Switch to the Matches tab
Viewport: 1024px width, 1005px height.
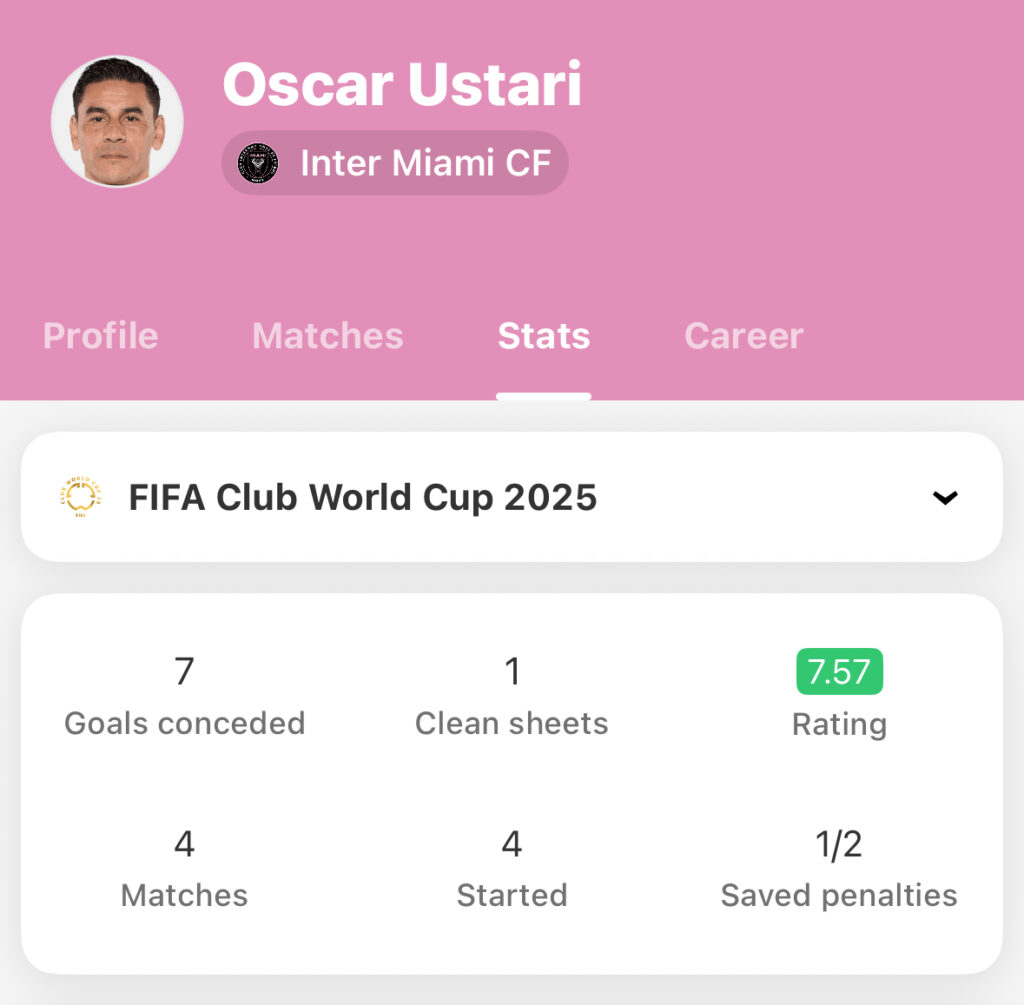point(328,336)
